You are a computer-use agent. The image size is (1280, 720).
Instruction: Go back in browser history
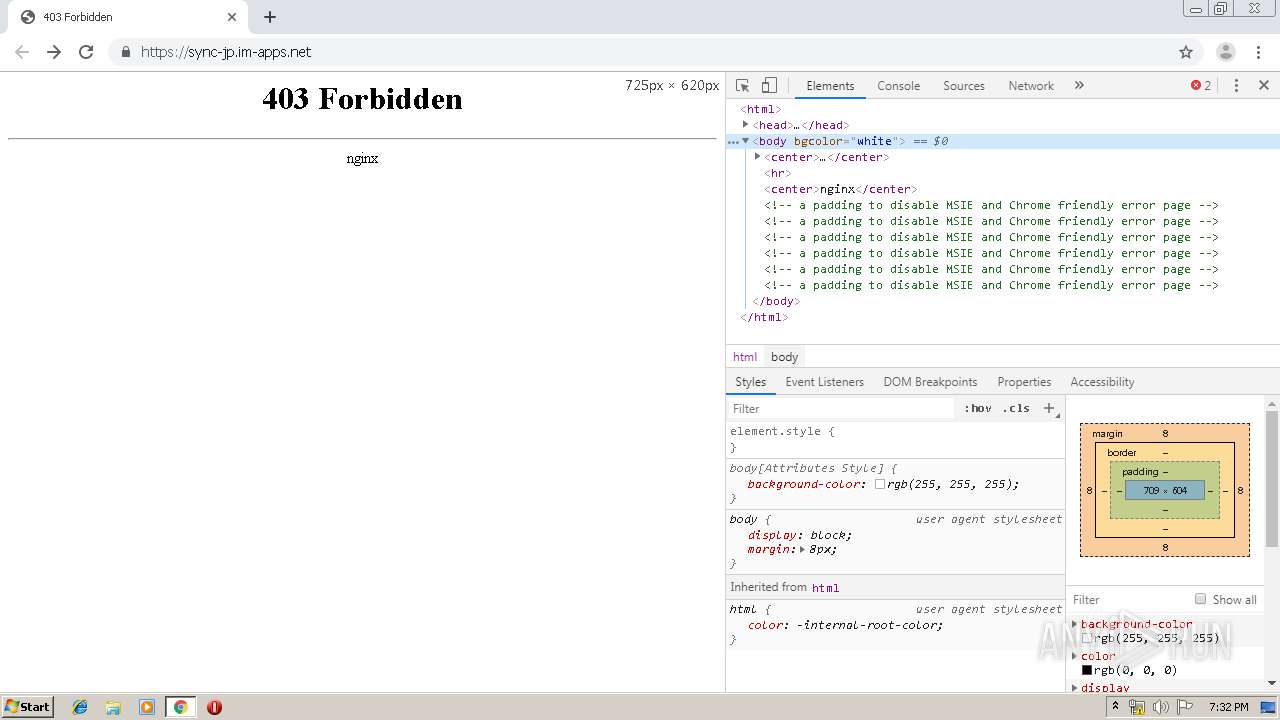tap(22, 52)
